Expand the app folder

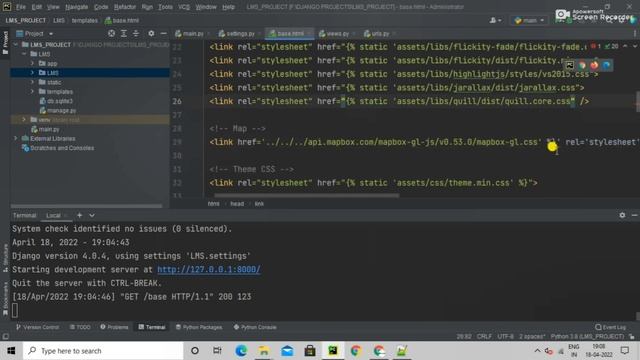(x=32, y=63)
